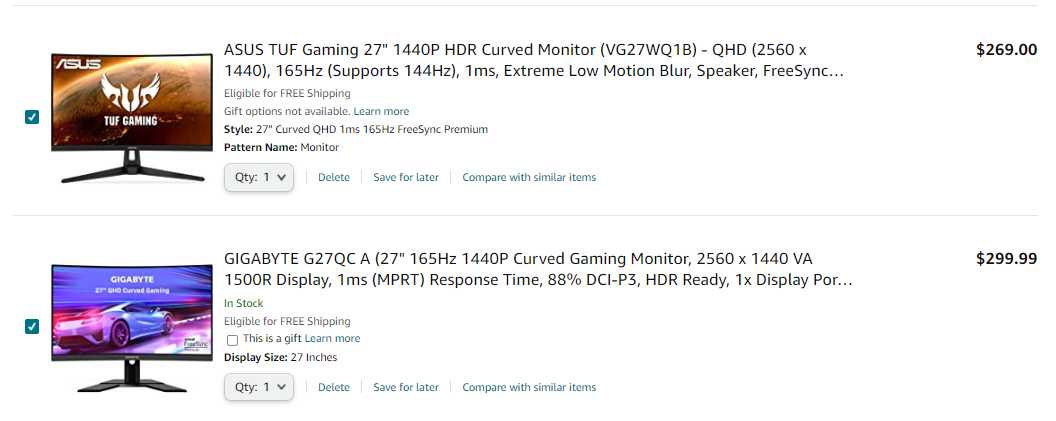The height and width of the screenshot is (421, 1056).
Task: Save the GIGABYTE monitor for later
Action: pyautogui.click(x=406, y=387)
